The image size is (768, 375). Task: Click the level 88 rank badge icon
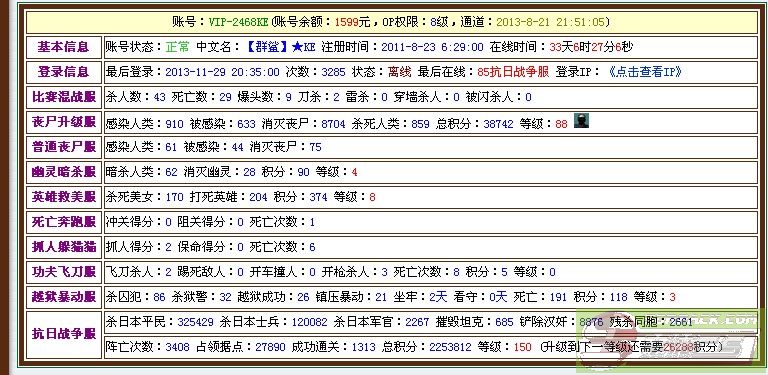coord(581,120)
